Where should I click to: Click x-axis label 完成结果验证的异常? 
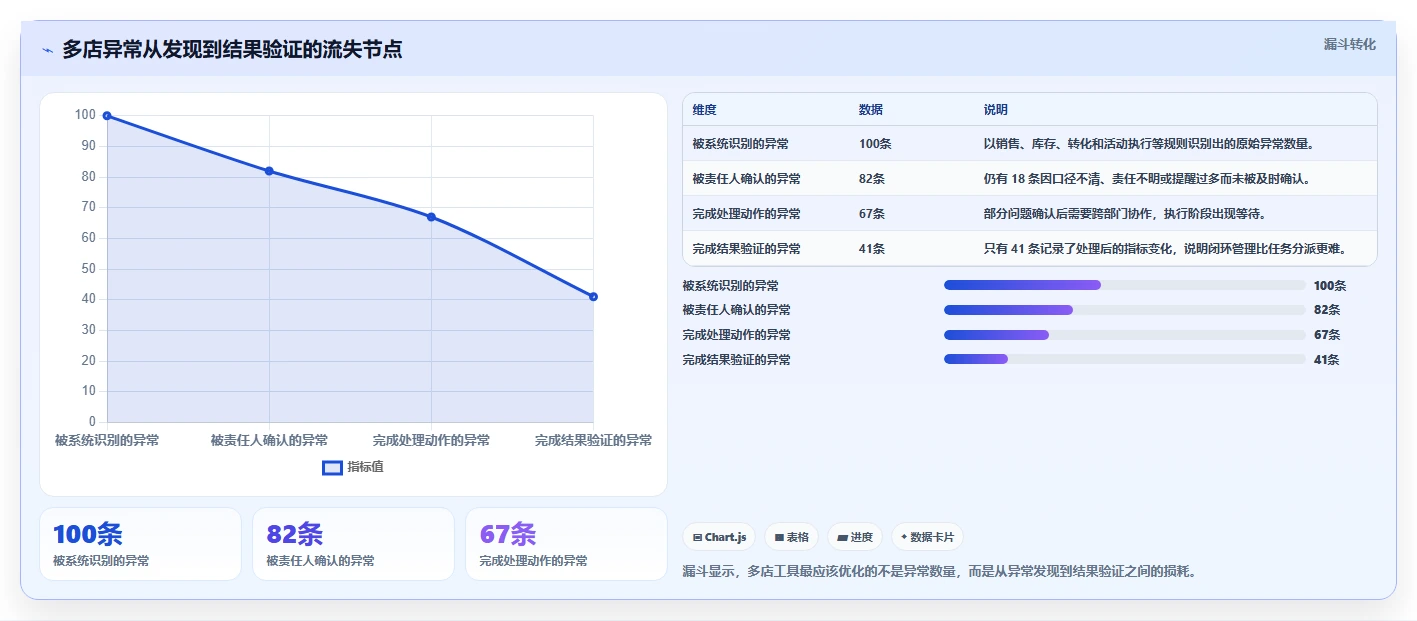coord(593,440)
